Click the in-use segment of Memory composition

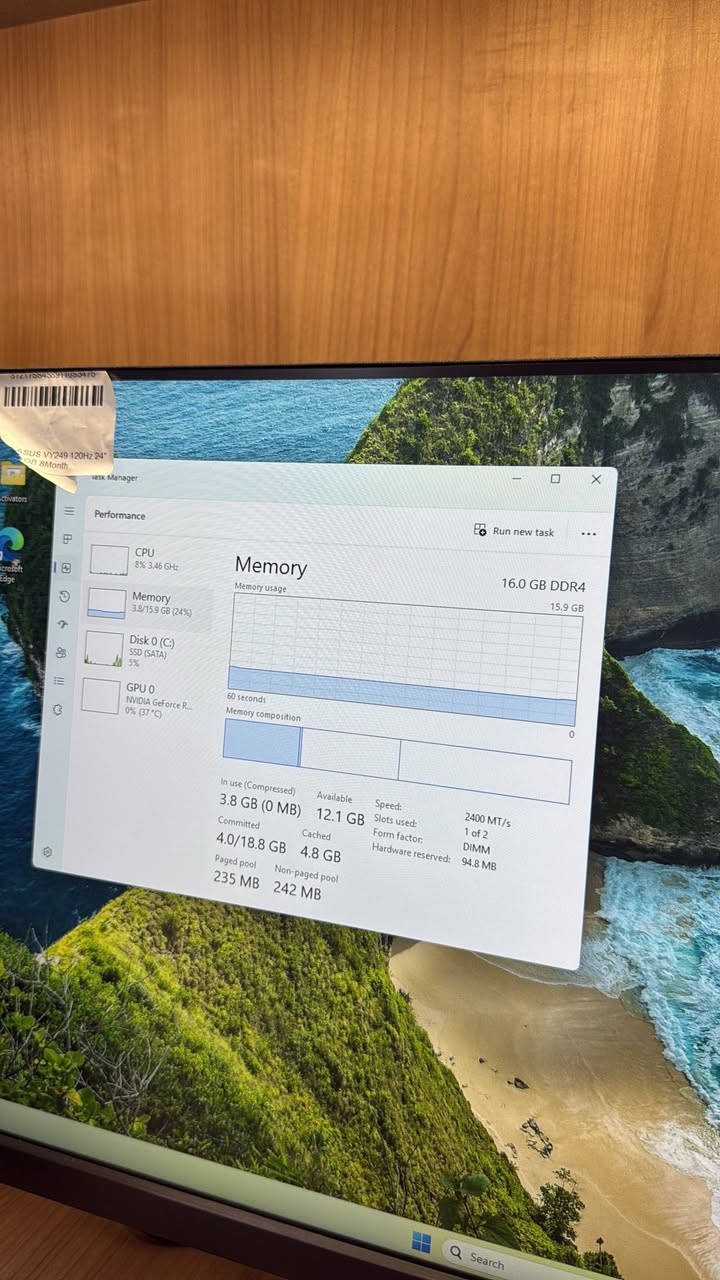click(x=261, y=743)
